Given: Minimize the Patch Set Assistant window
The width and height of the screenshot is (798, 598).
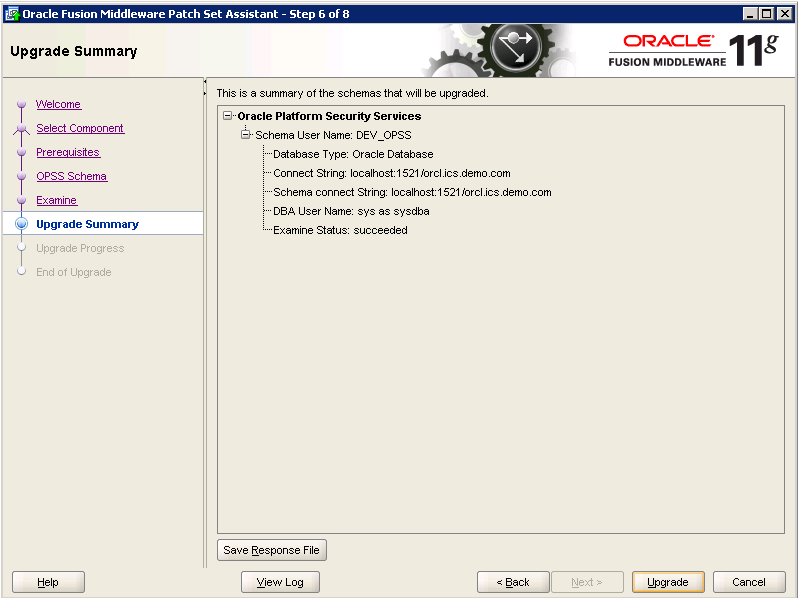Looking at the screenshot, I should 750,14.
